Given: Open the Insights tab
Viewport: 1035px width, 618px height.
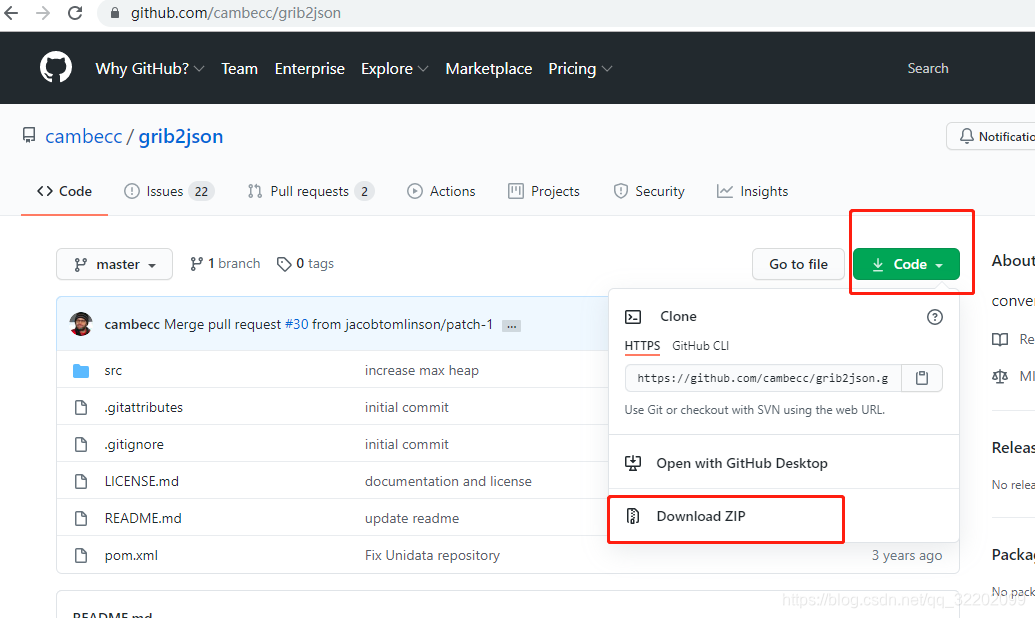Looking at the screenshot, I should click(752, 191).
